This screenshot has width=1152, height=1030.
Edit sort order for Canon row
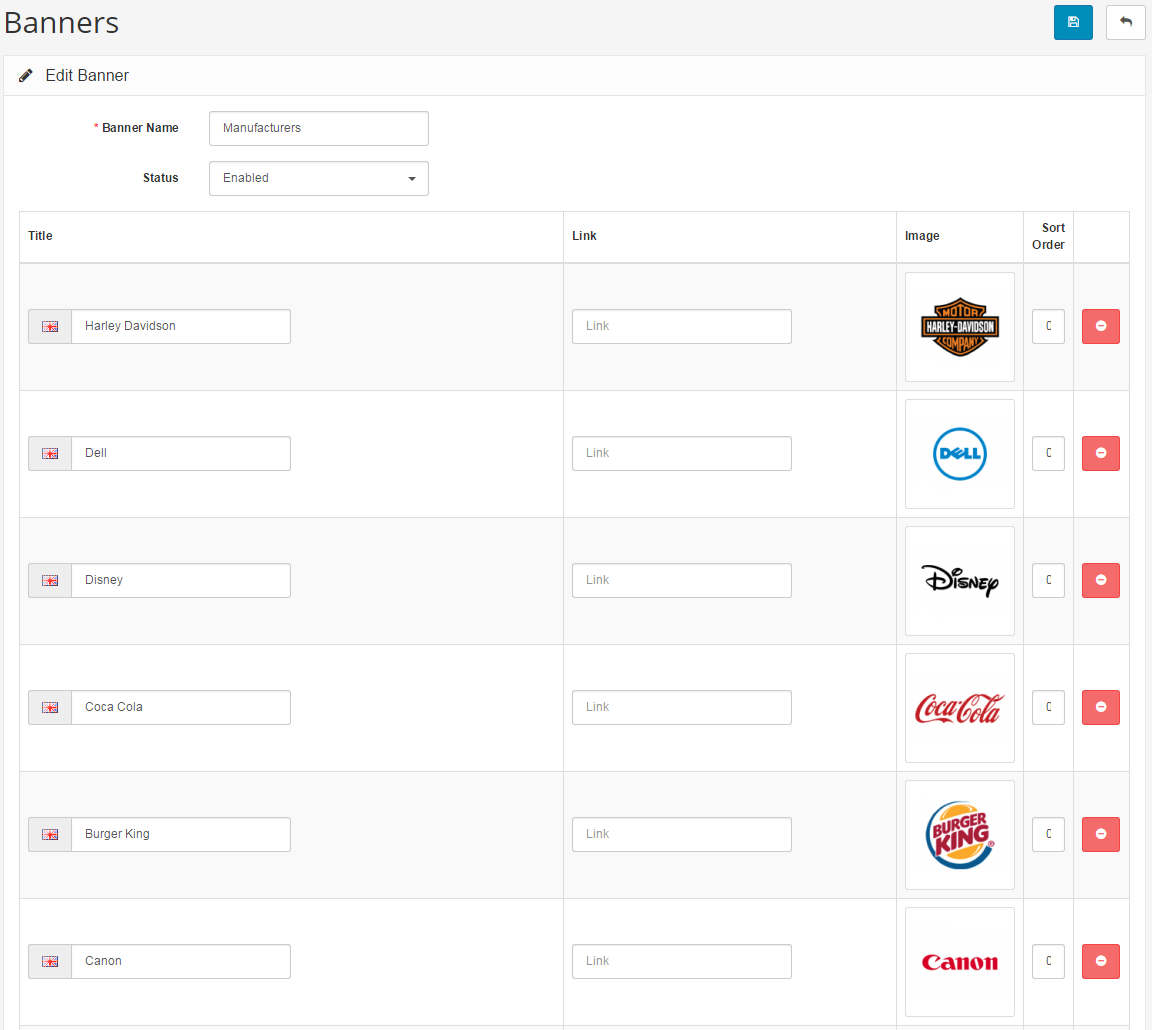[x=1048, y=962]
